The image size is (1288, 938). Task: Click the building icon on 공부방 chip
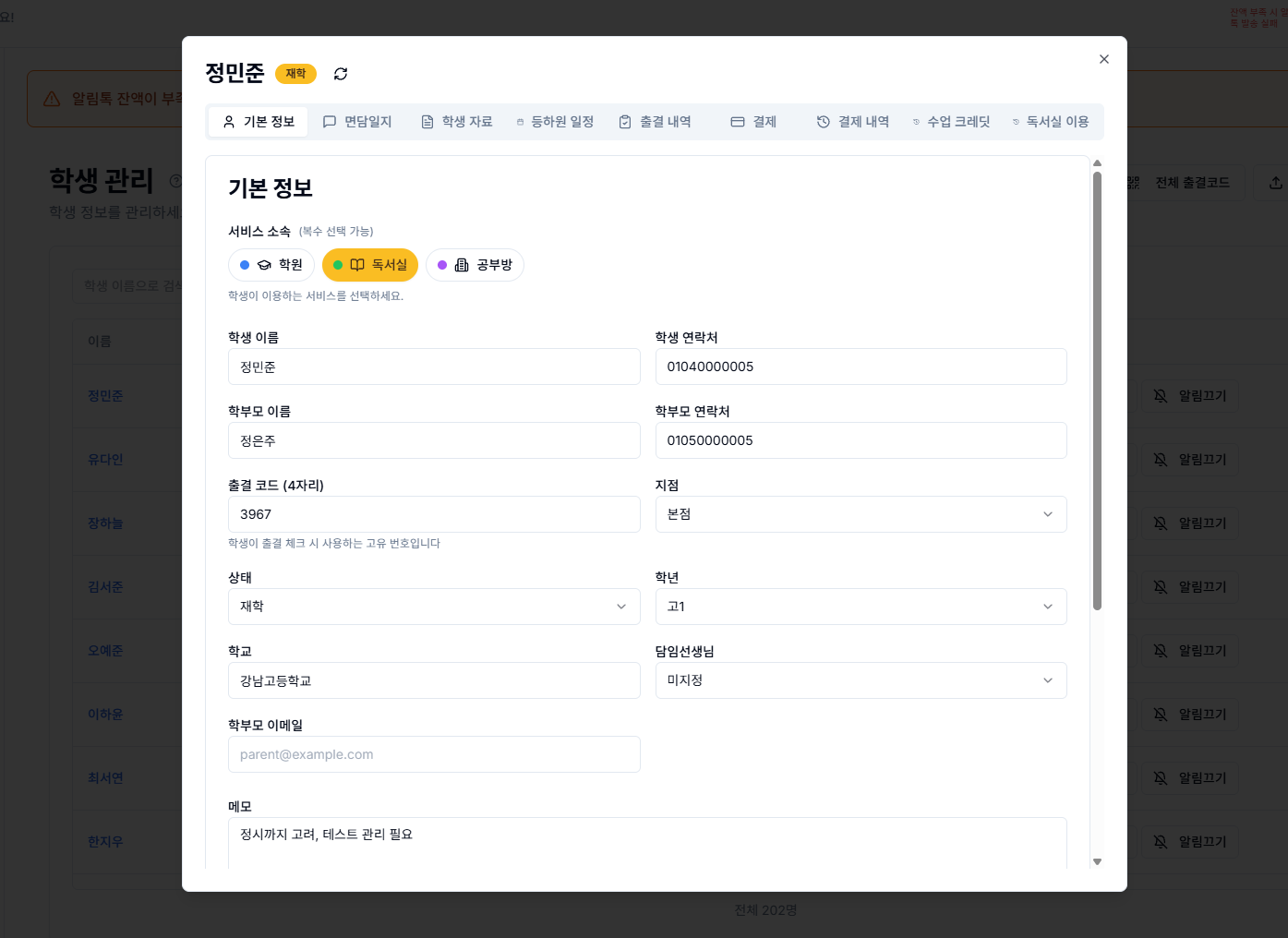click(x=462, y=265)
